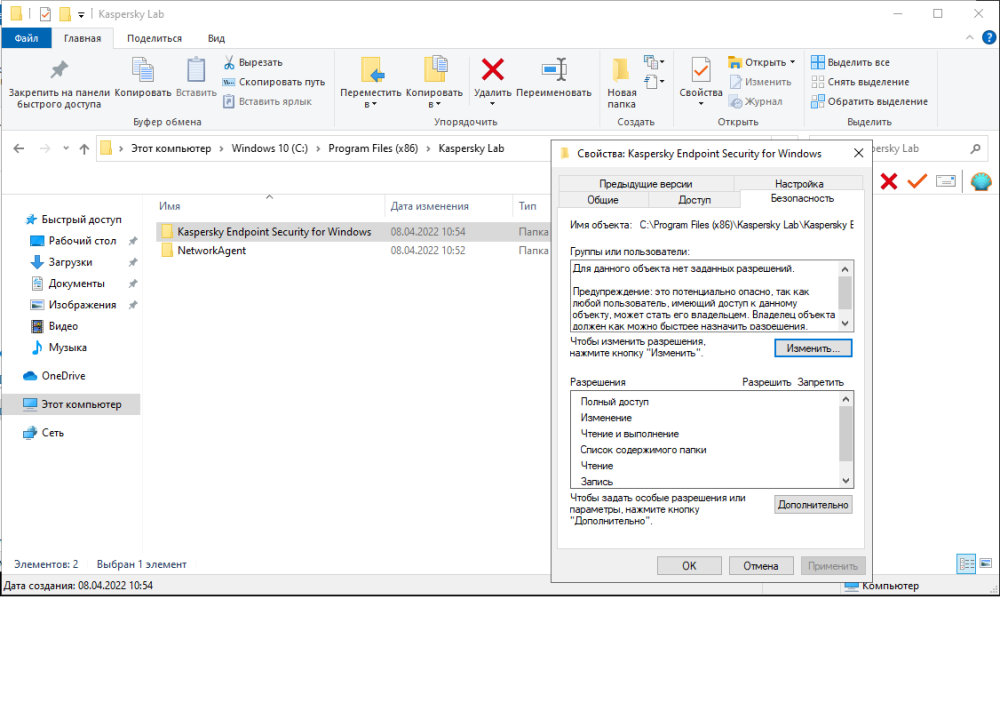Viewport: 1000px width, 711px height.
Task: Switch to large icons view
Action: pyautogui.click(x=986, y=564)
